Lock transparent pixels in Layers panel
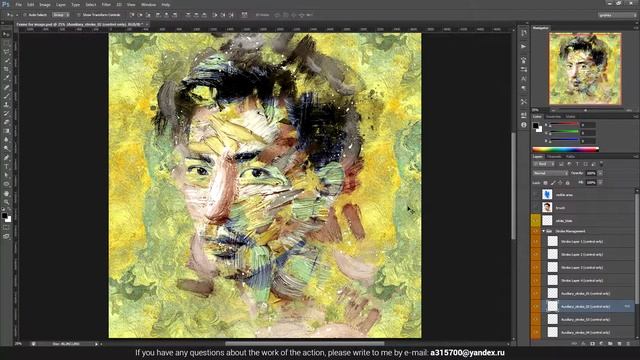The width and height of the screenshot is (640, 360). (x=546, y=183)
